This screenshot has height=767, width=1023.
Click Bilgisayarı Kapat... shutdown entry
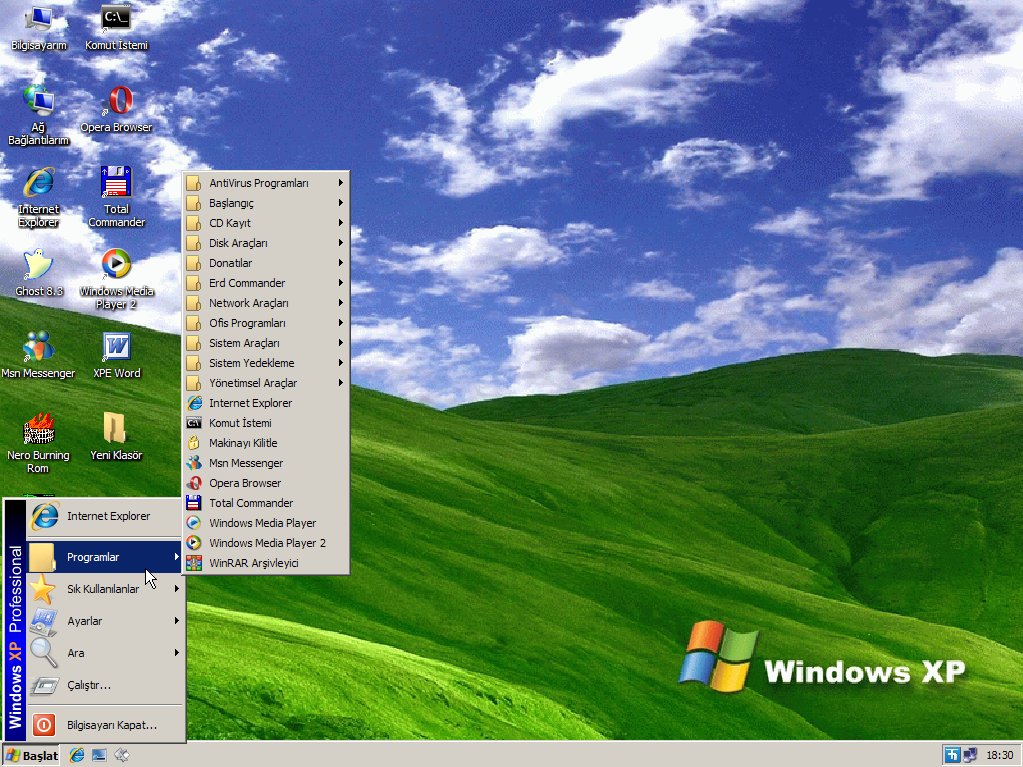(x=105, y=725)
